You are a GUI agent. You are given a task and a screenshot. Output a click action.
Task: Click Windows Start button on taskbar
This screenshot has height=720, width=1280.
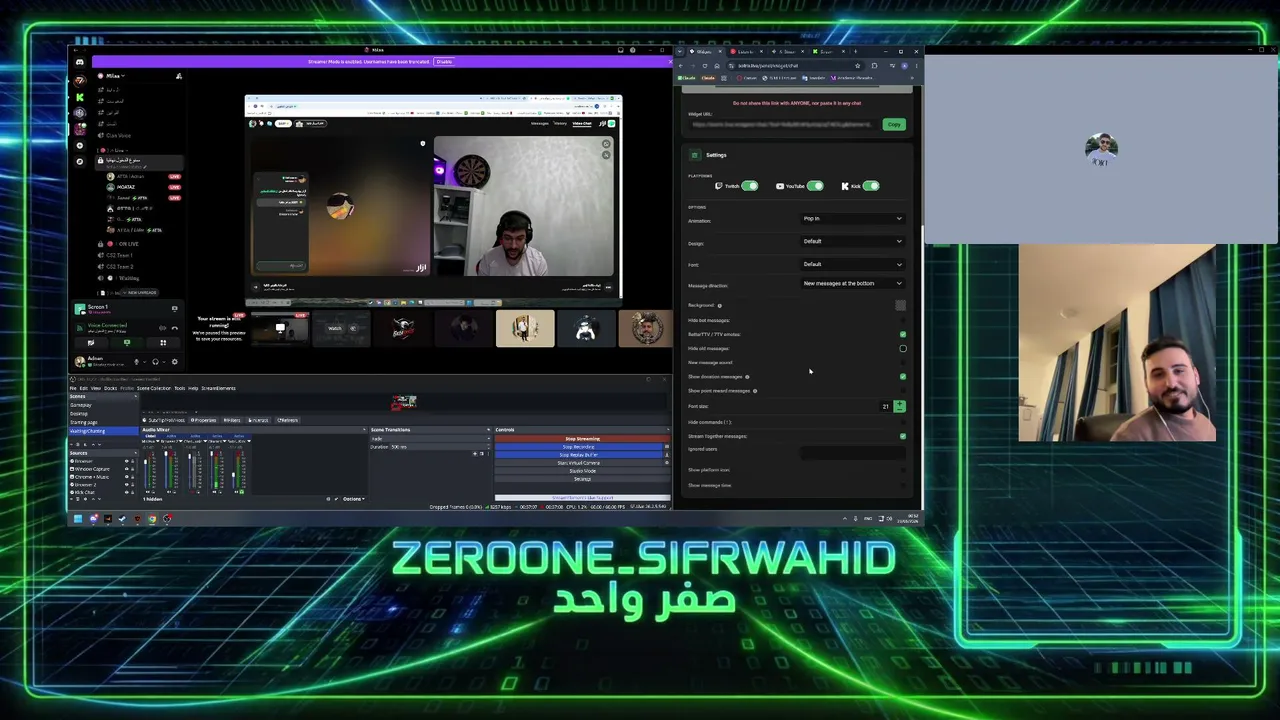(78, 518)
